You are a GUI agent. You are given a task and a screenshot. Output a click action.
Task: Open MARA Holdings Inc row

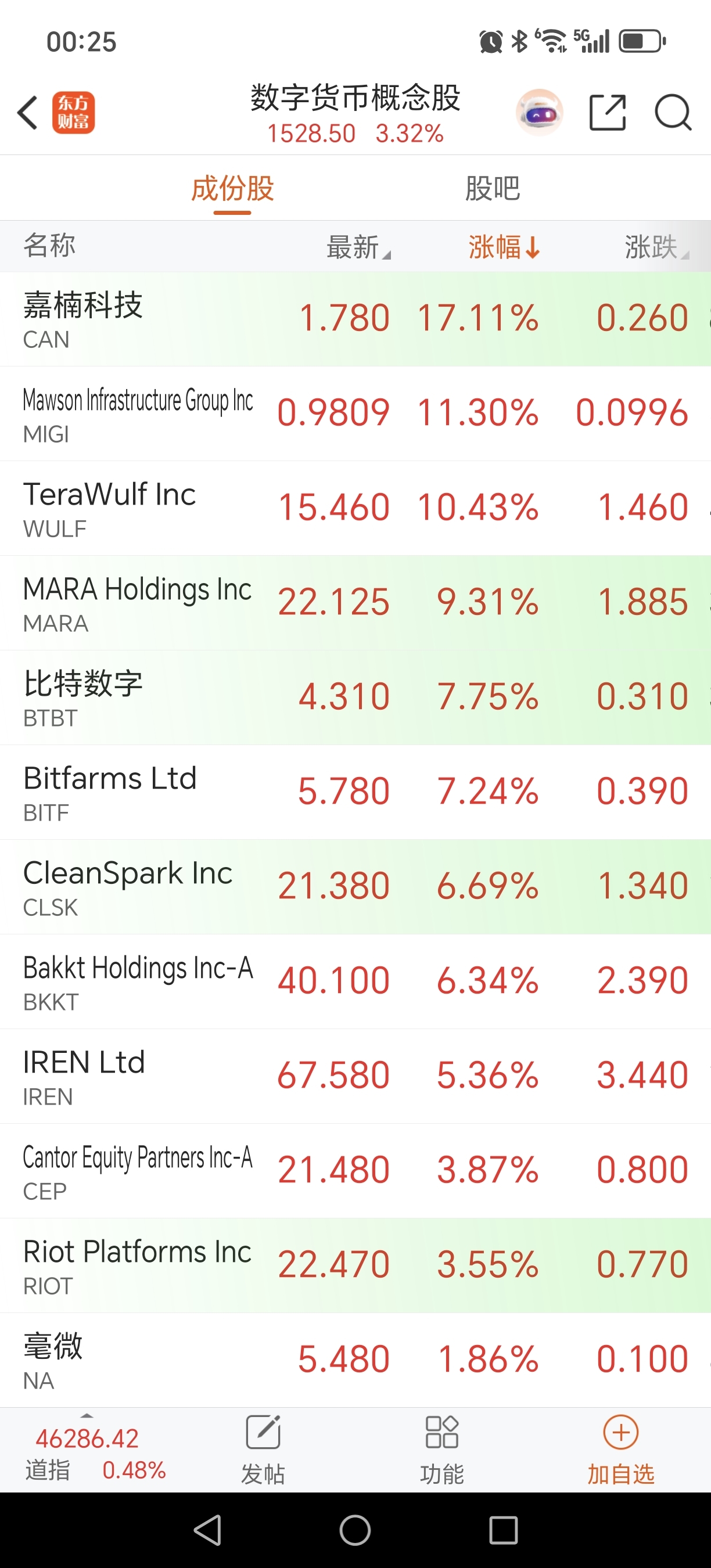point(355,603)
